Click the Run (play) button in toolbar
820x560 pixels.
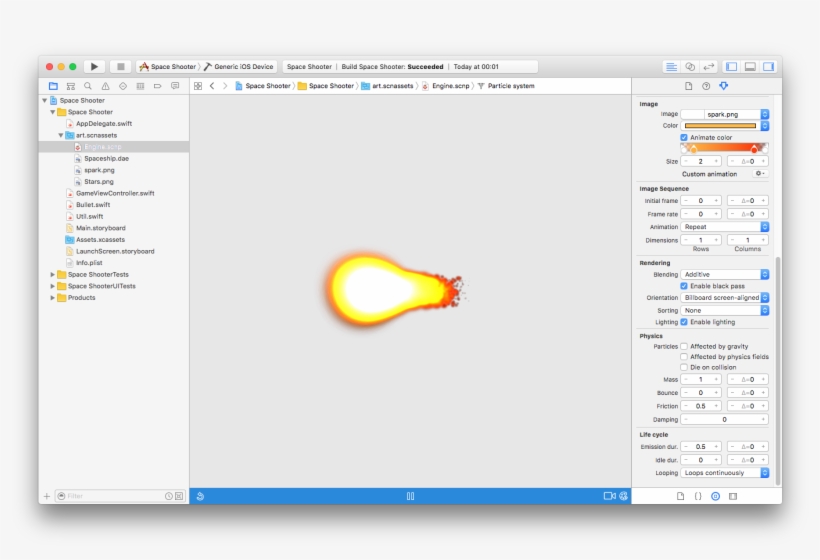(x=95, y=67)
